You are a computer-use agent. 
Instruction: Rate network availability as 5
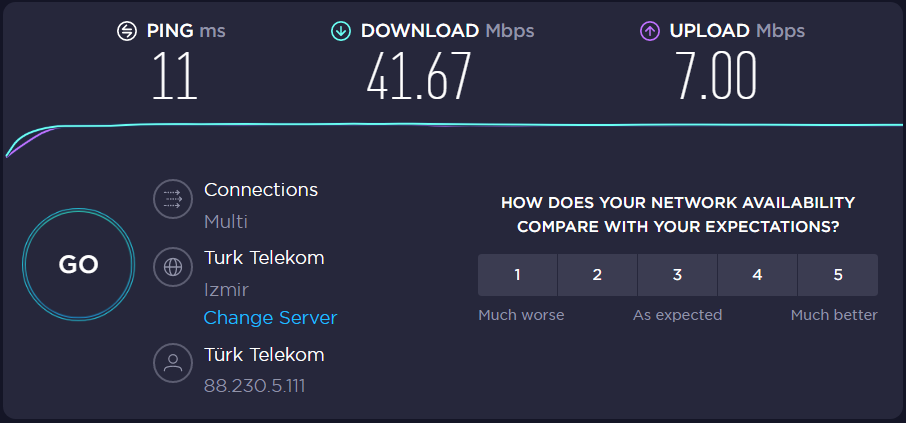(838, 275)
